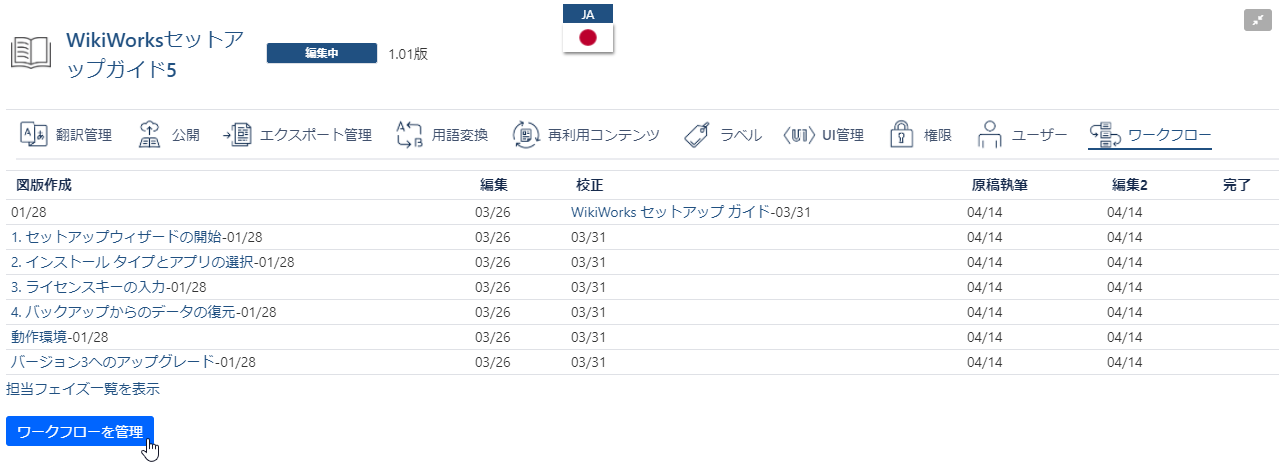Click the エクスポート管理 export icon
Image resolution: width=1279 pixels, height=465 pixels.
[238, 135]
